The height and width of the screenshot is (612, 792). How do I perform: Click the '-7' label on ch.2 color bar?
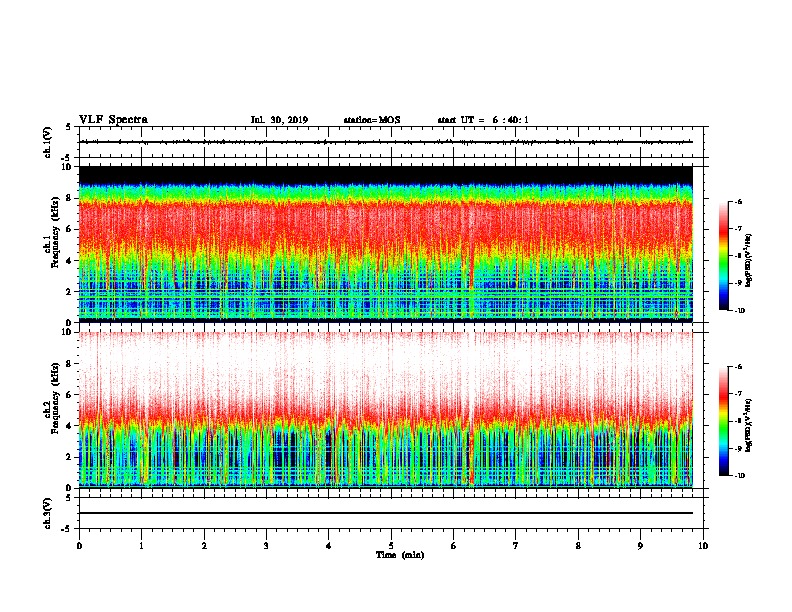coord(738,394)
